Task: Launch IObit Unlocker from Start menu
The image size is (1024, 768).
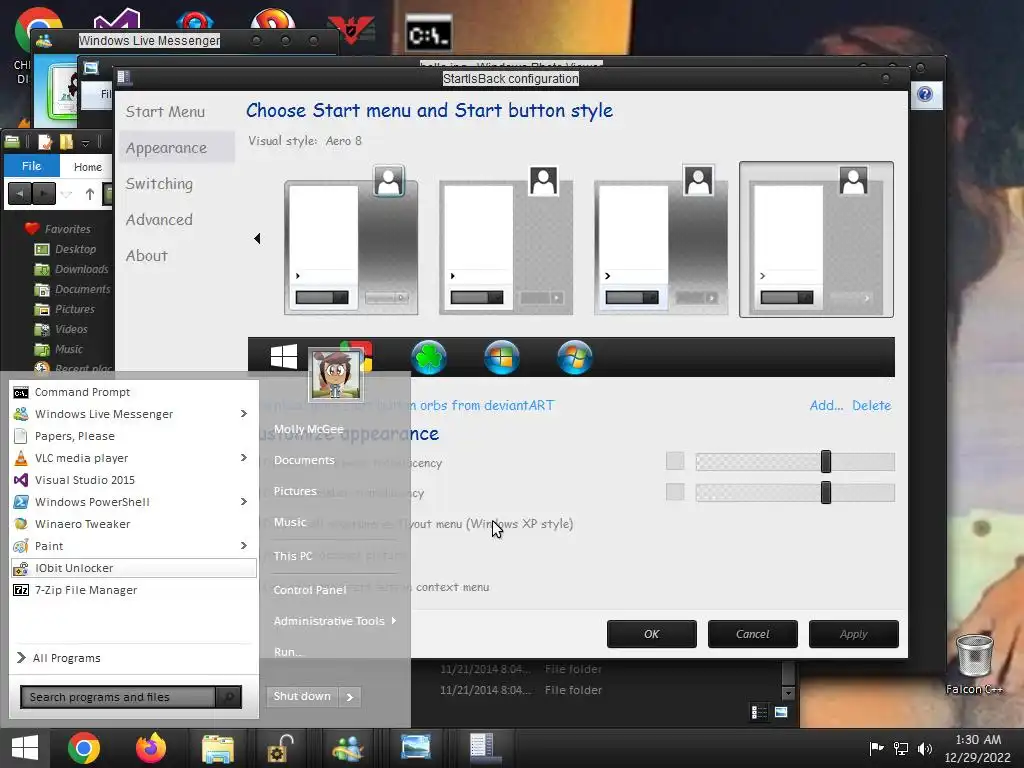Action: pos(134,568)
